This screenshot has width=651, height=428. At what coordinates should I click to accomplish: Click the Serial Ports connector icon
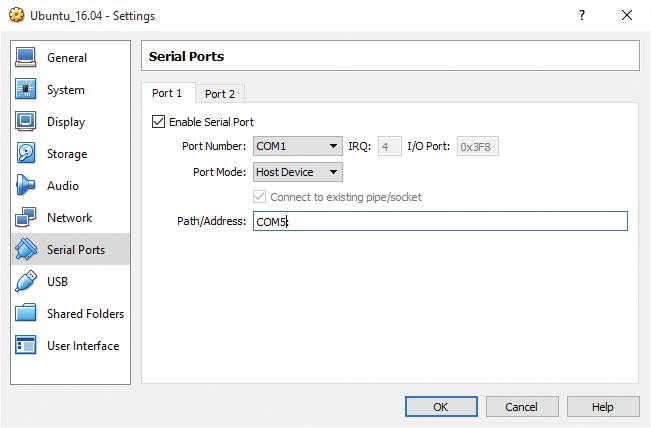pyautogui.click(x=26, y=249)
